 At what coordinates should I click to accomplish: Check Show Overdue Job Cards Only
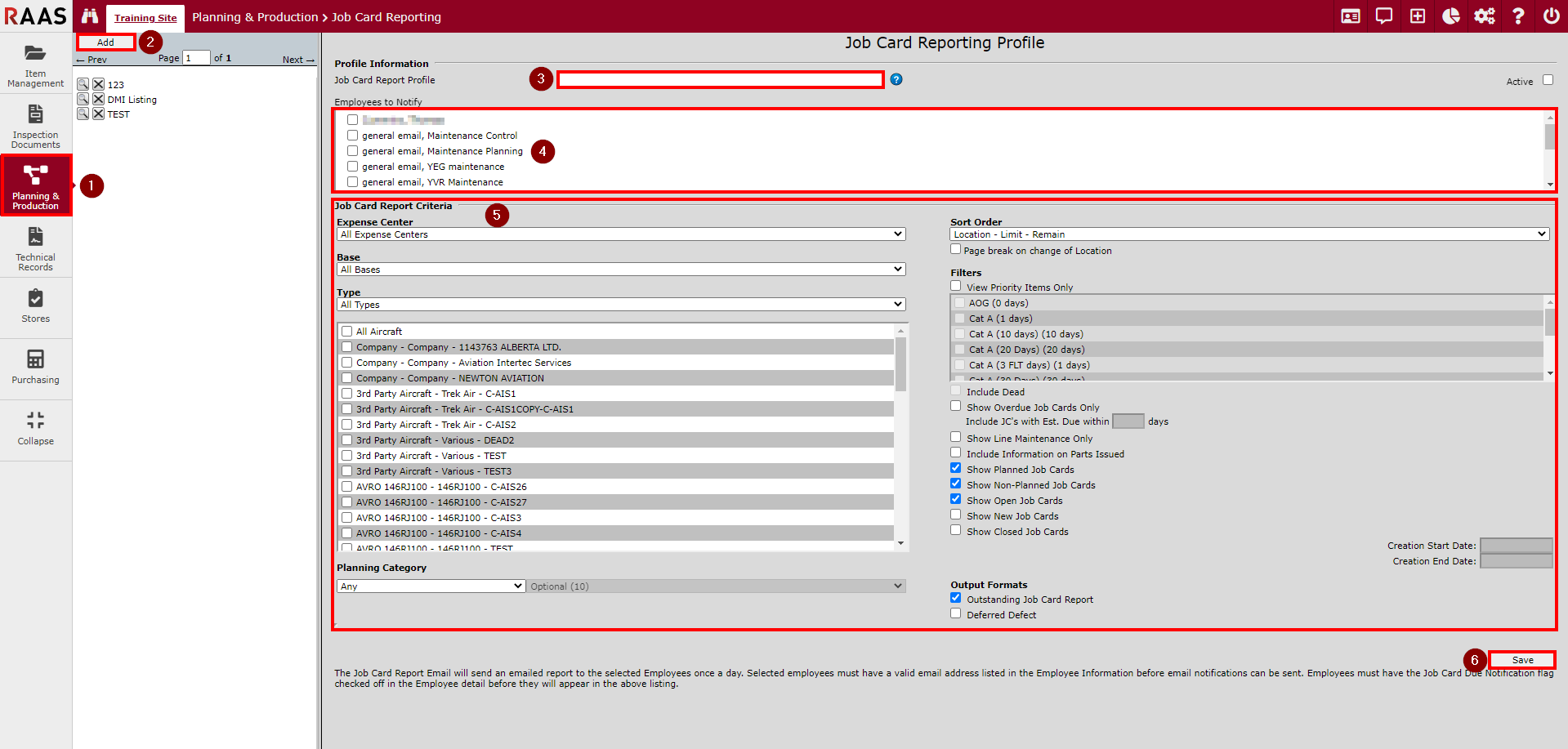tap(955, 406)
